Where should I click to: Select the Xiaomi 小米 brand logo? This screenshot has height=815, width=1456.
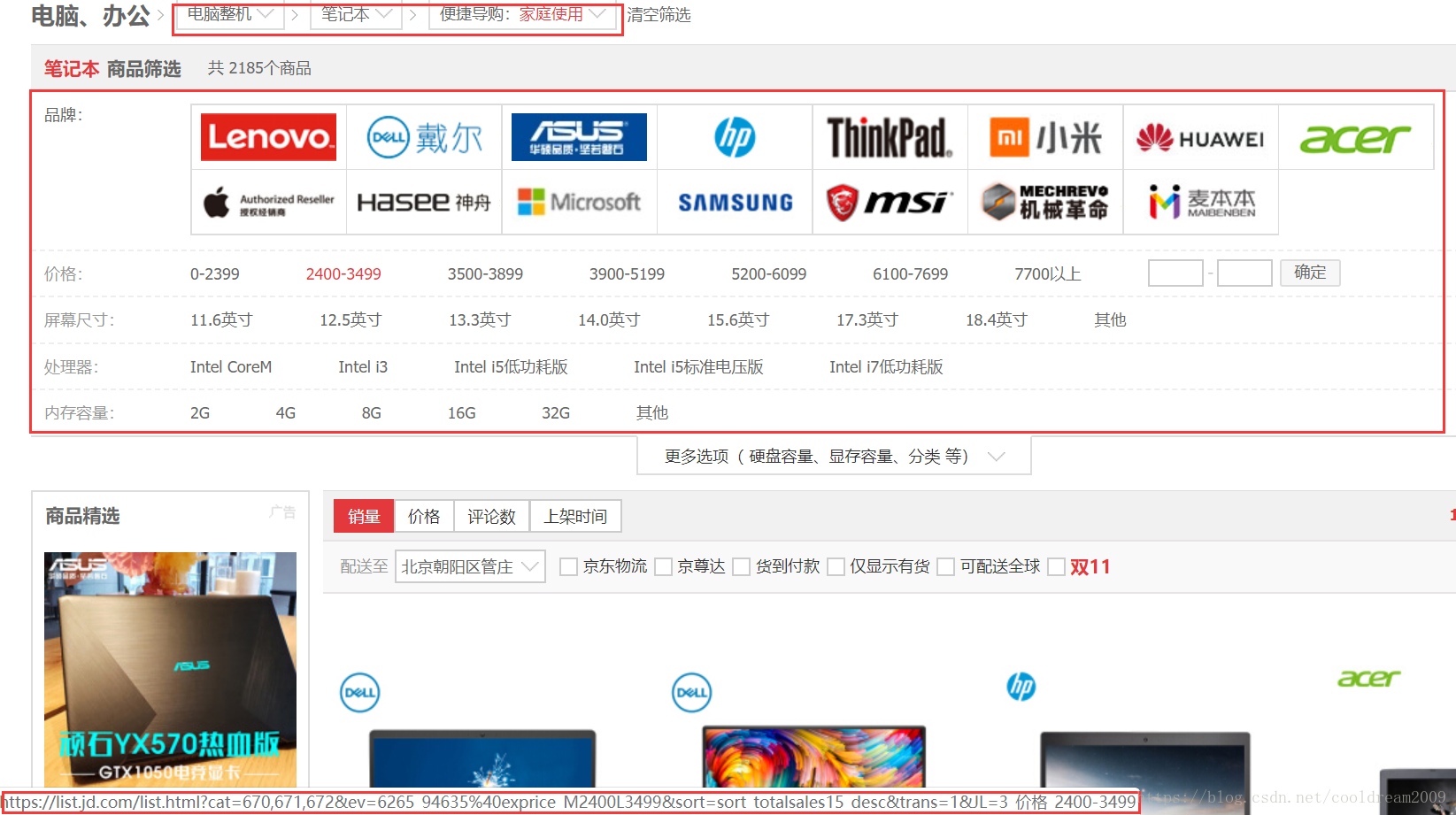tap(1045, 137)
